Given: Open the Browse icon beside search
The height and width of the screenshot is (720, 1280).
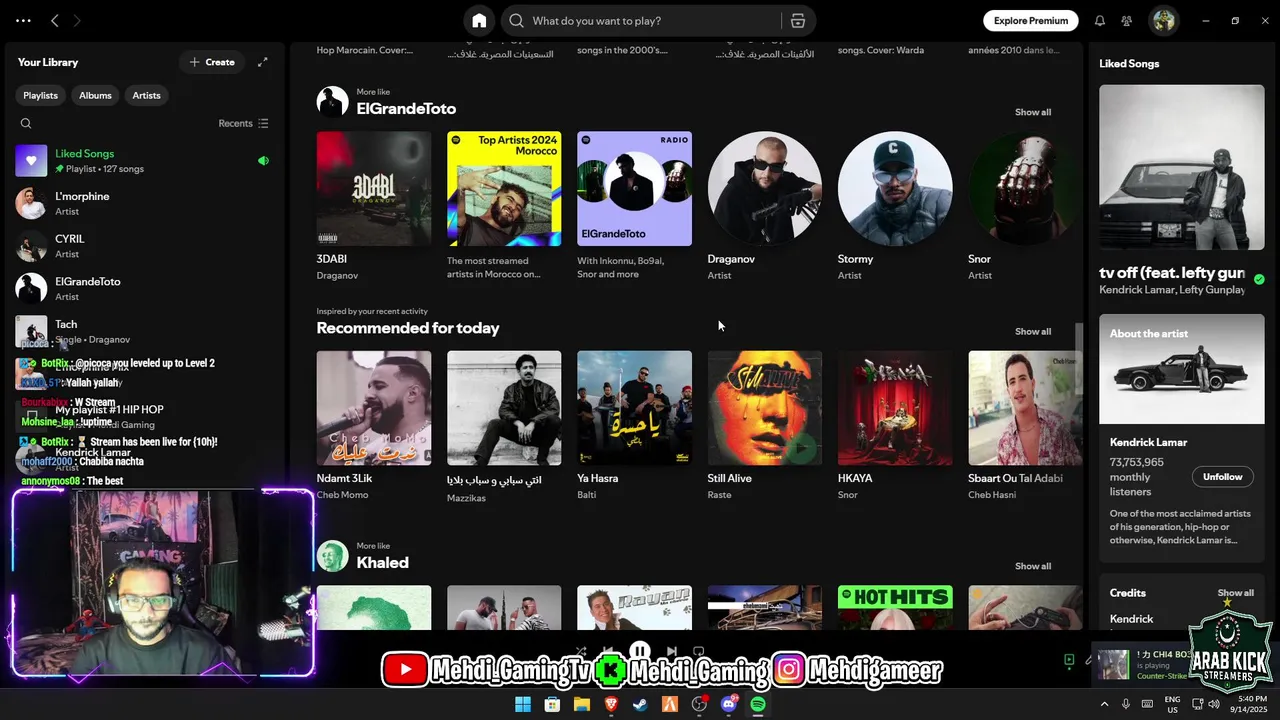Looking at the screenshot, I should [x=797, y=21].
